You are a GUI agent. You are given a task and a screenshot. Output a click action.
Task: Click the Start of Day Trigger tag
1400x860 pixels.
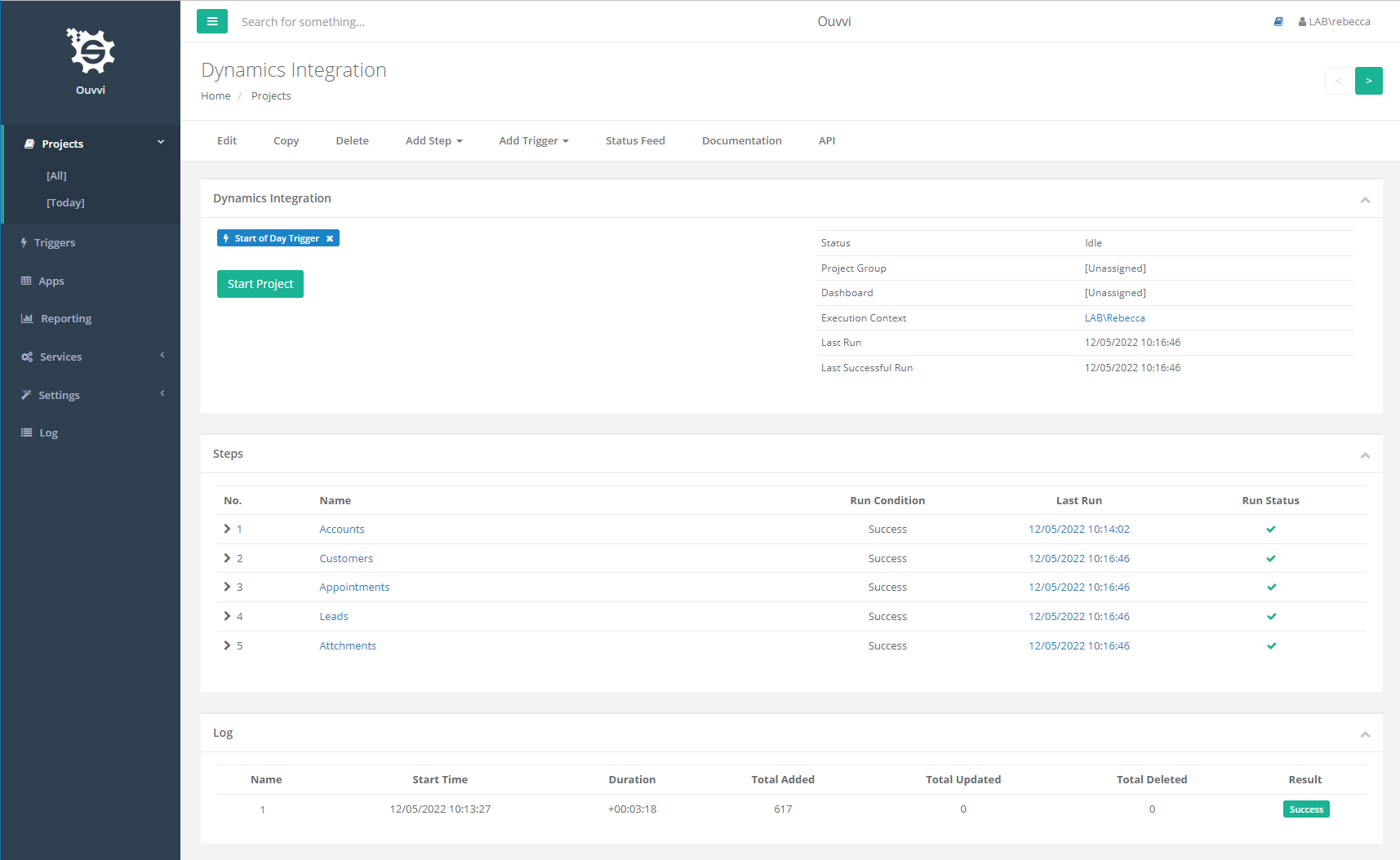[277, 238]
